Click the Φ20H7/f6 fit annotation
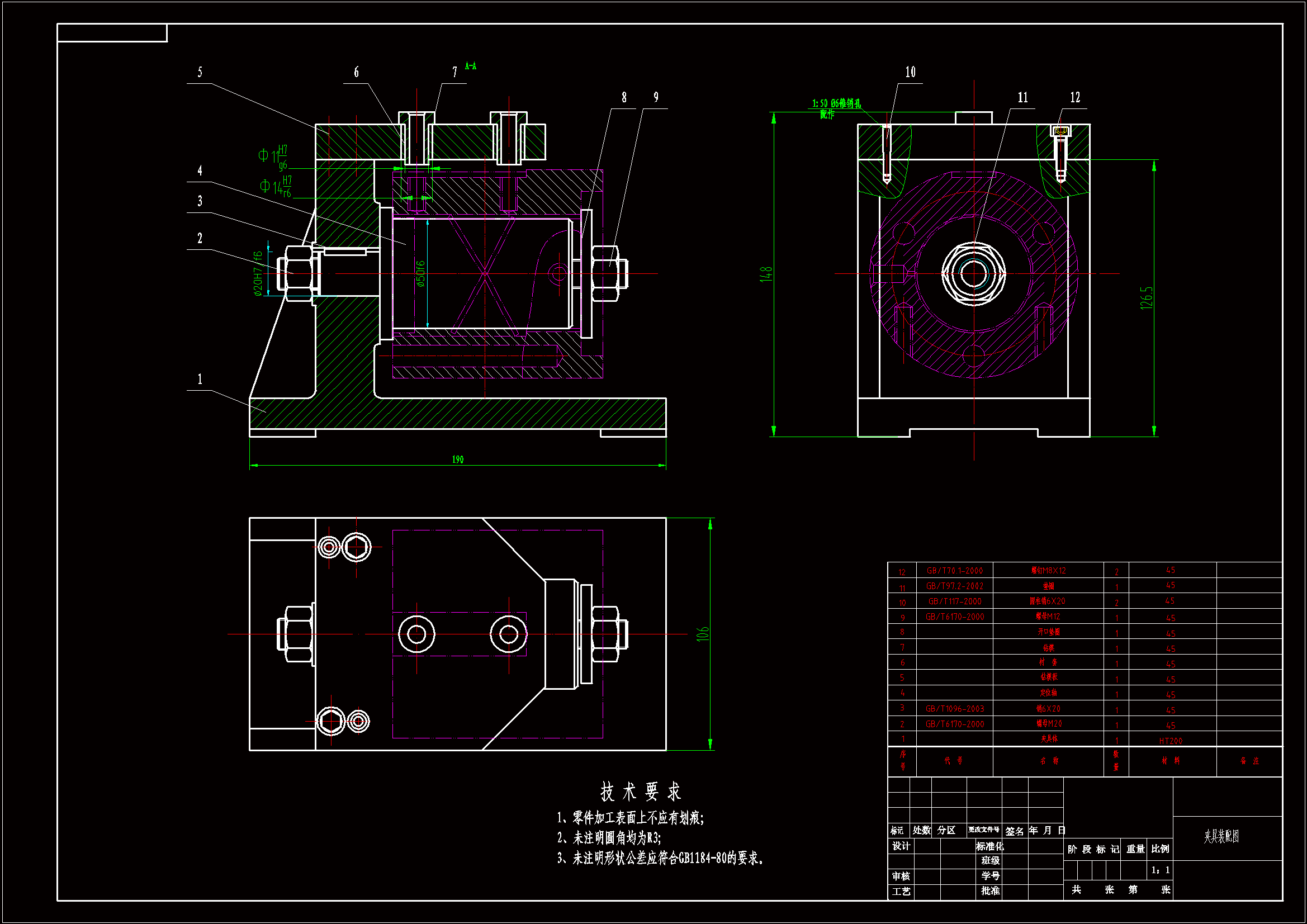 [258, 274]
